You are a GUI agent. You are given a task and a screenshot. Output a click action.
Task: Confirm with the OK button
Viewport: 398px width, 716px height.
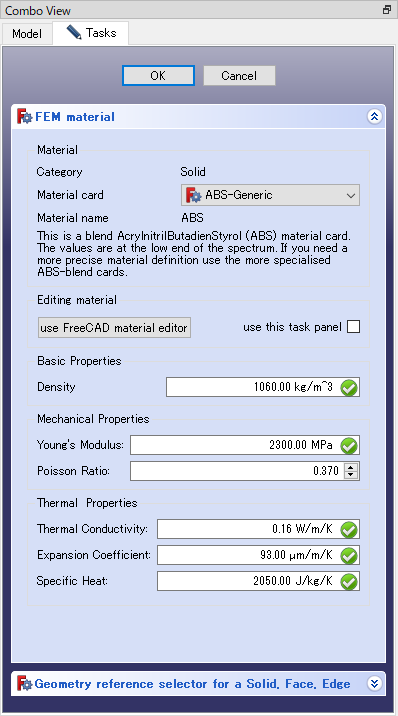[x=158, y=75]
